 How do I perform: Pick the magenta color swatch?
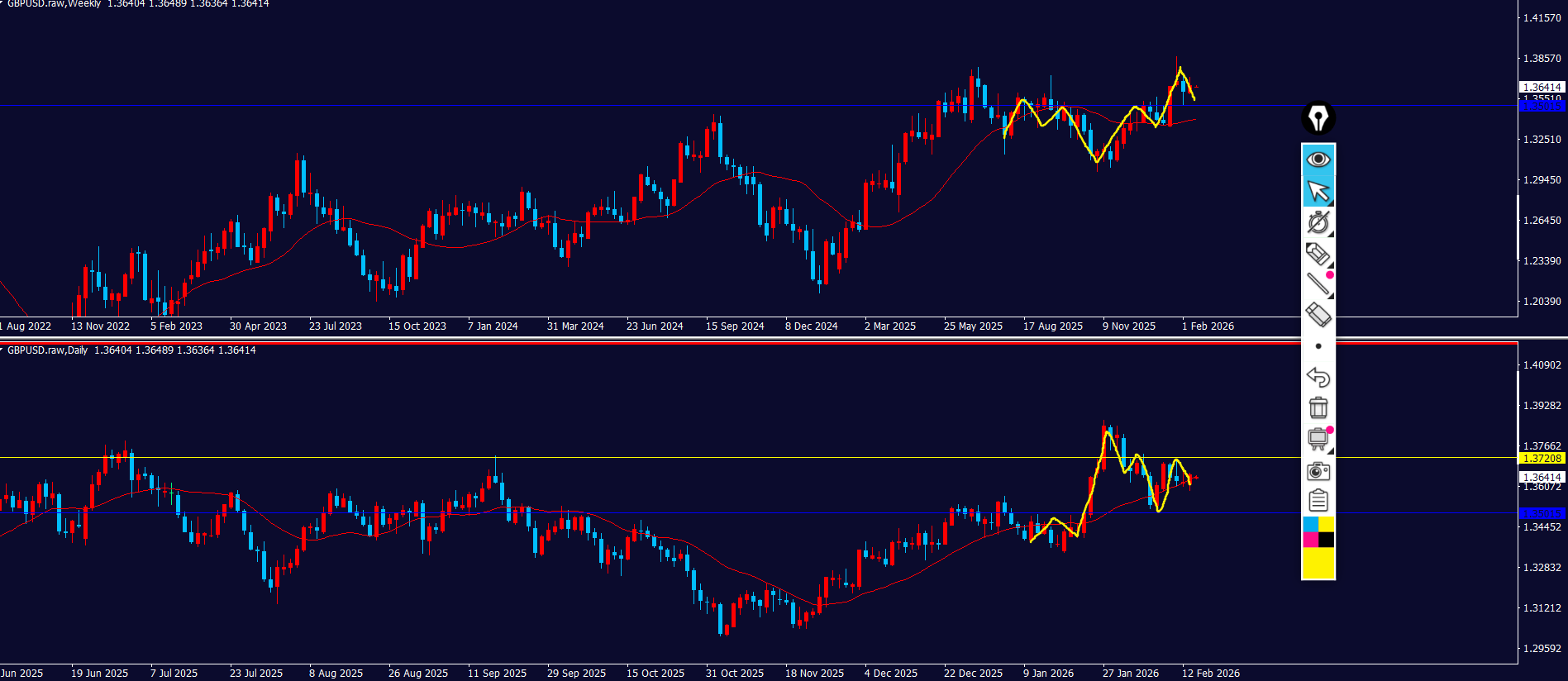click(1310, 540)
